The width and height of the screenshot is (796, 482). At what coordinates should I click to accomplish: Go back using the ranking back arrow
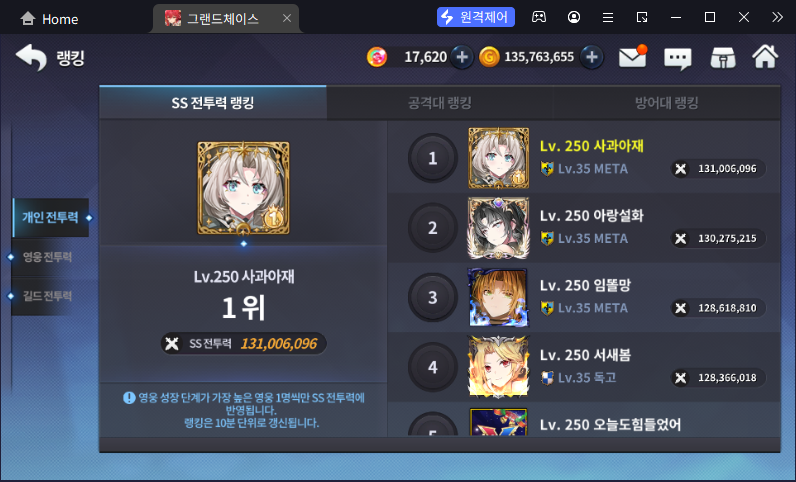coord(31,57)
